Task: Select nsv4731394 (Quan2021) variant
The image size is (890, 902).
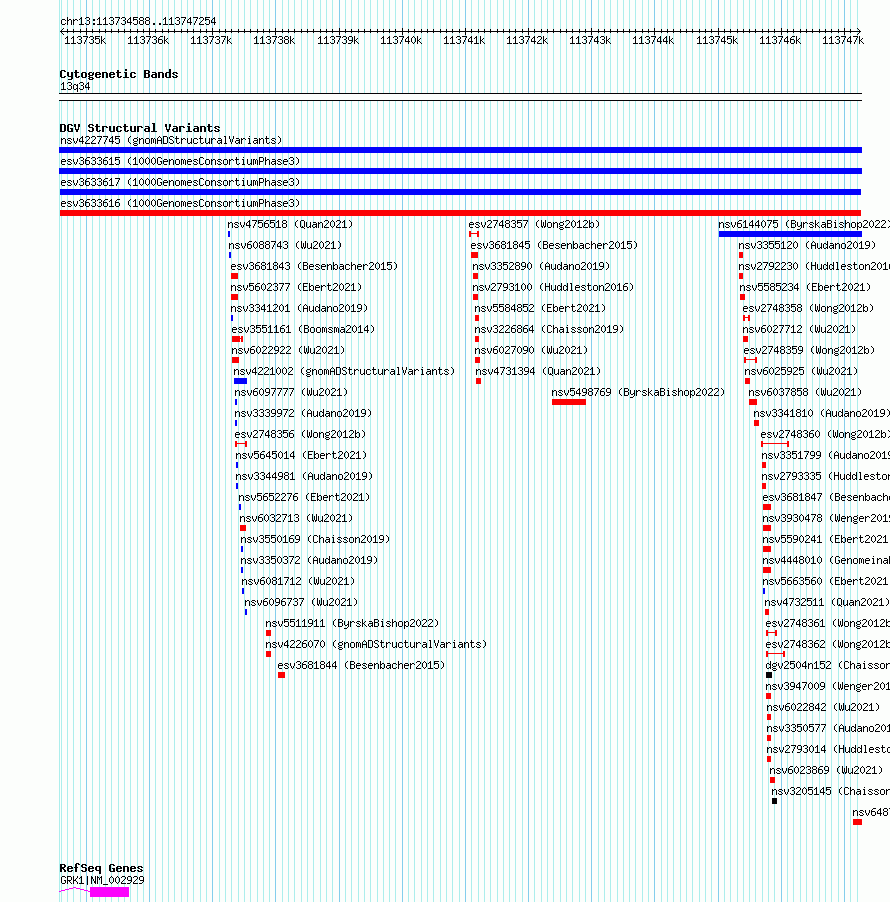Action: coord(538,371)
